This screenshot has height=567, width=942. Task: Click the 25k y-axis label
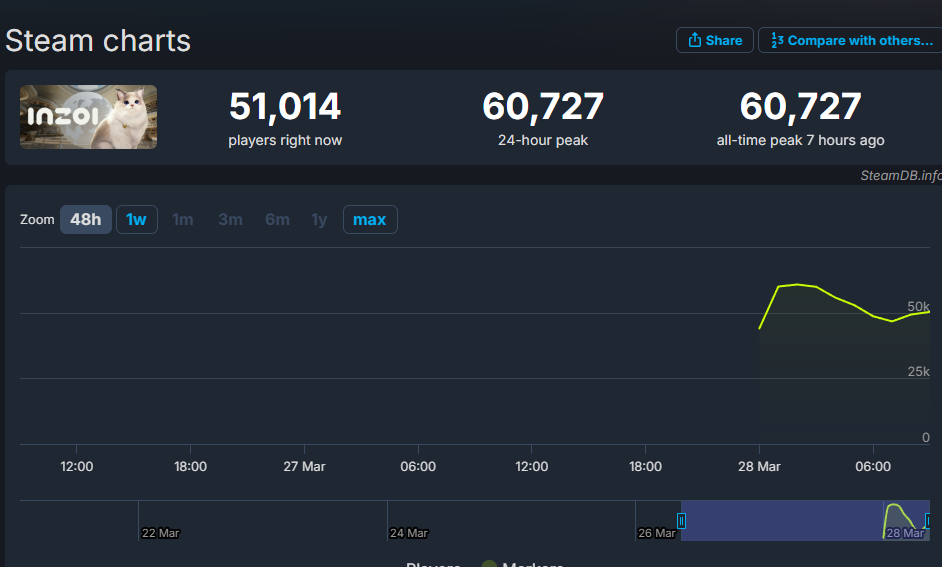918,372
